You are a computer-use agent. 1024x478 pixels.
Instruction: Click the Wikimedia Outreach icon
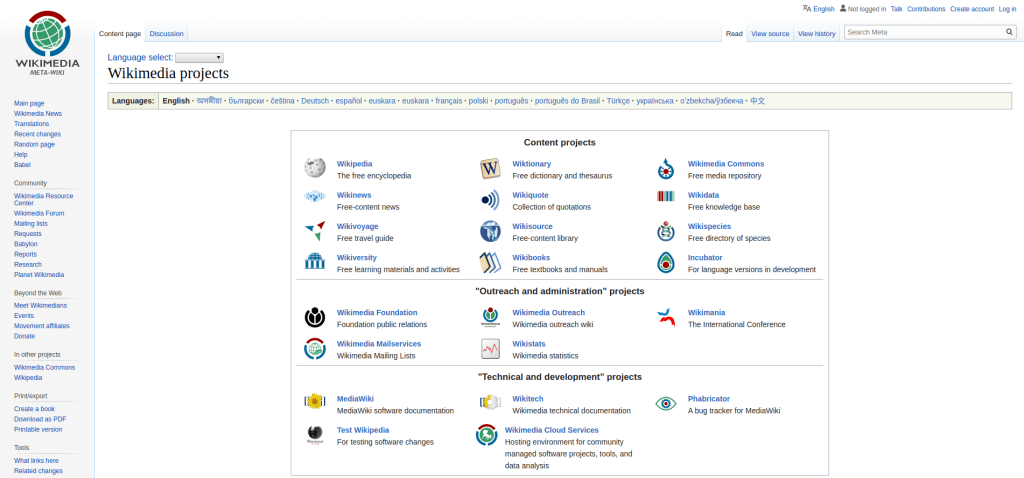coord(490,317)
